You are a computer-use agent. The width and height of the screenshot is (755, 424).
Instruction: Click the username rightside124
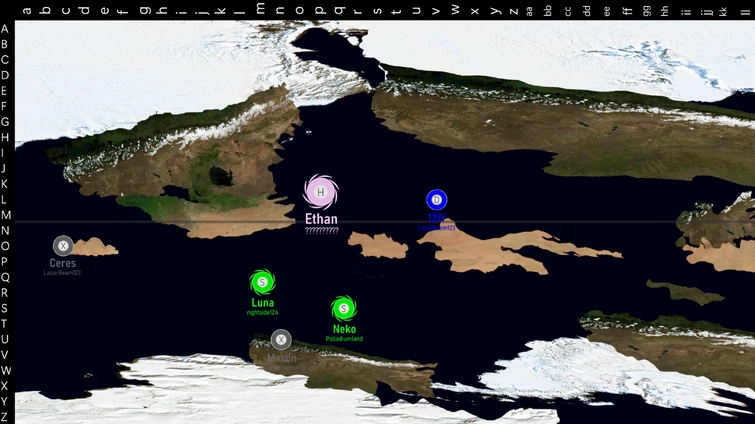pos(262,313)
